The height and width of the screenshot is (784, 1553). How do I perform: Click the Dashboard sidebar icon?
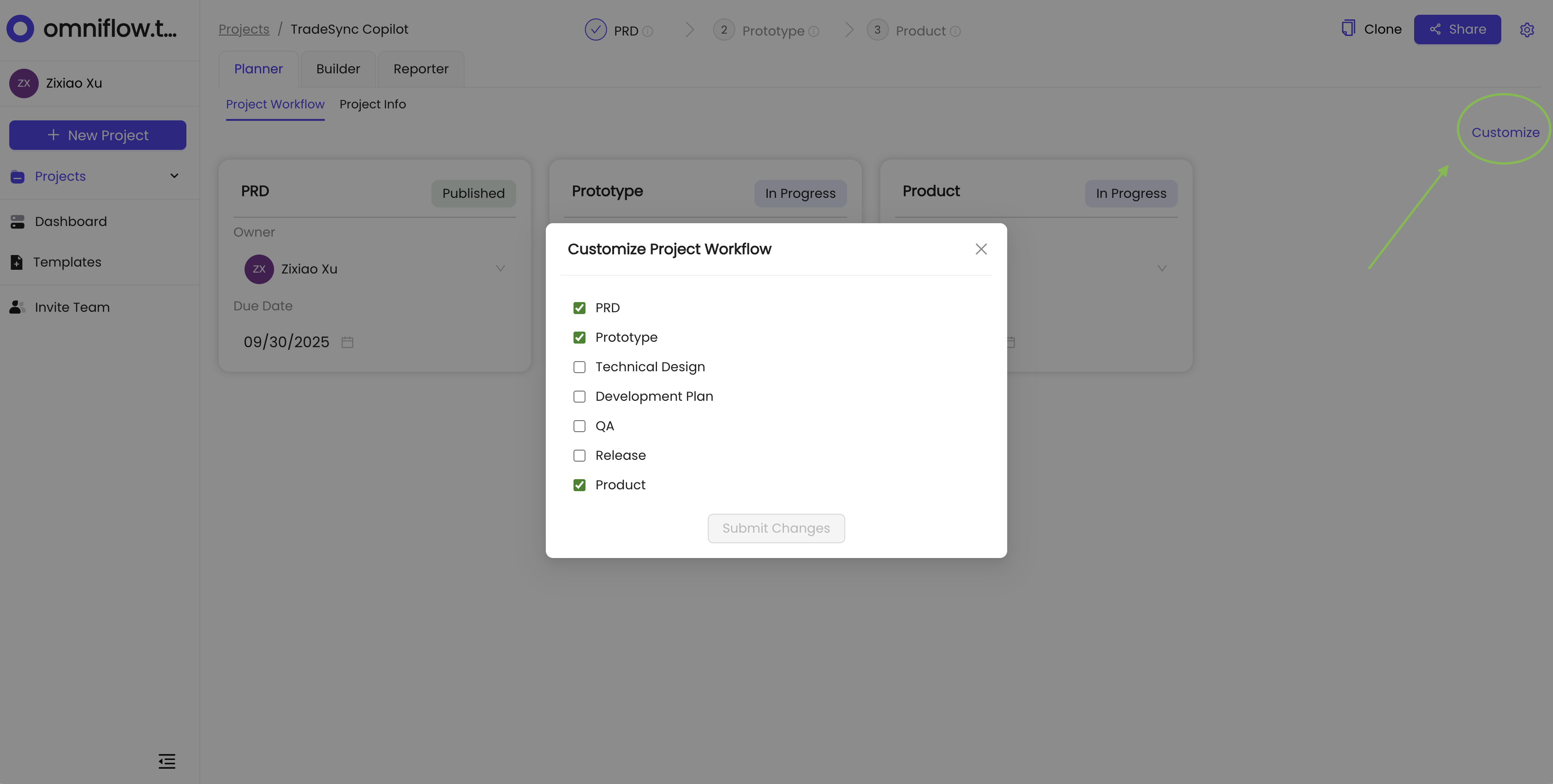point(17,221)
